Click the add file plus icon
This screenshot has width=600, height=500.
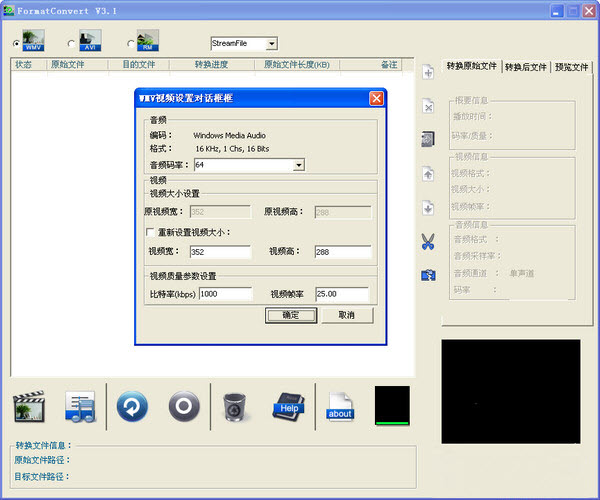coord(428,72)
